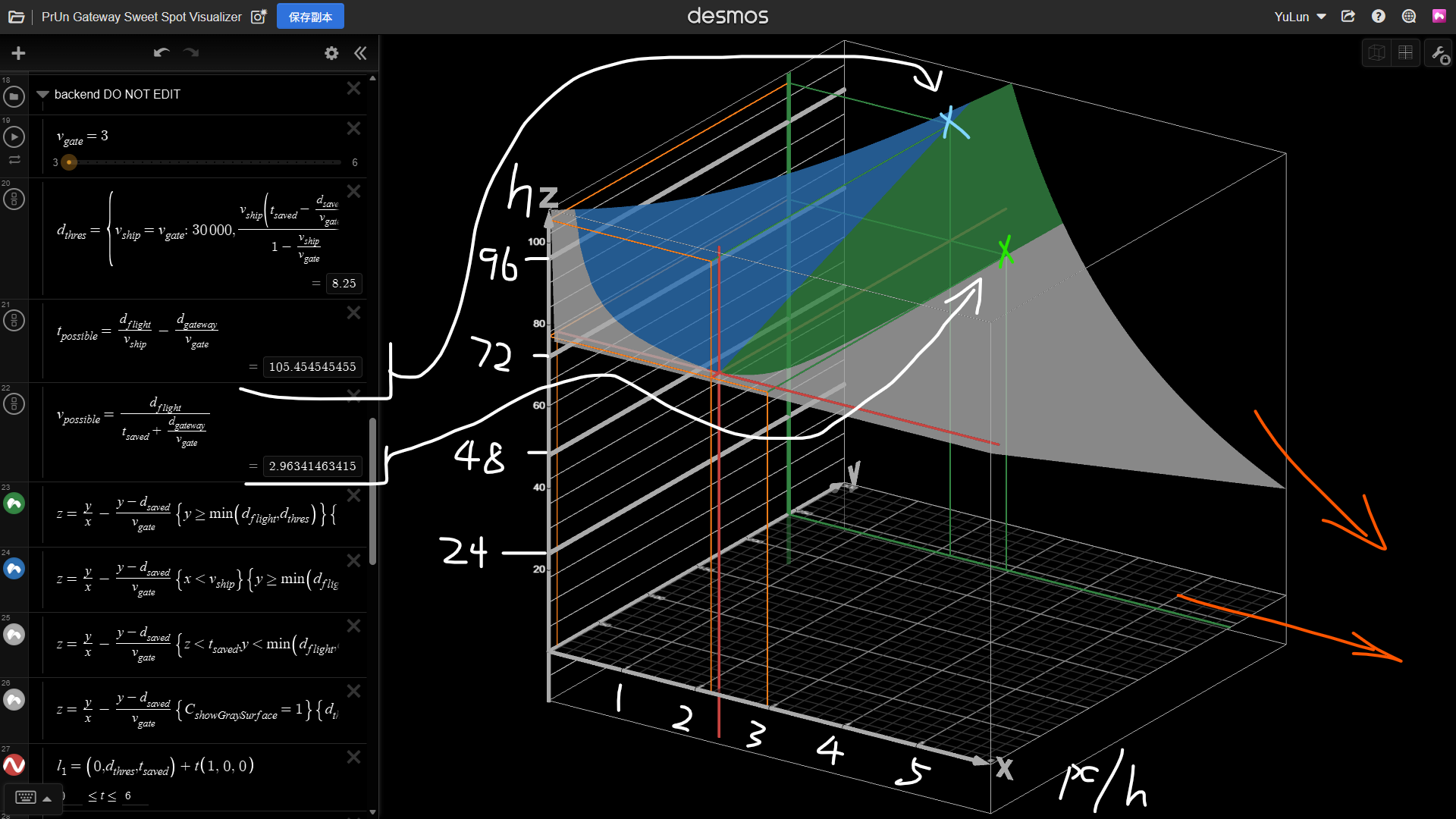Image resolution: width=1456 pixels, height=819 pixels.
Task: Collapse the backend DO NOT EDIT folder
Action: tap(42, 95)
